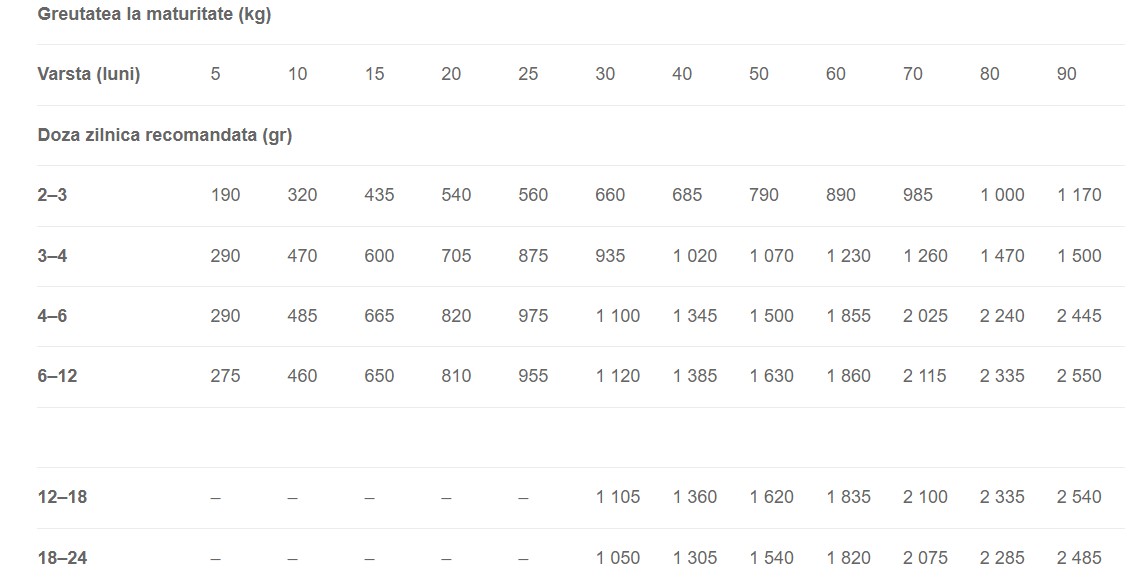Image resolution: width=1147 pixels, height=583 pixels.
Task: Click the 2 445 value in the 4–6 row
Action: [1079, 316]
